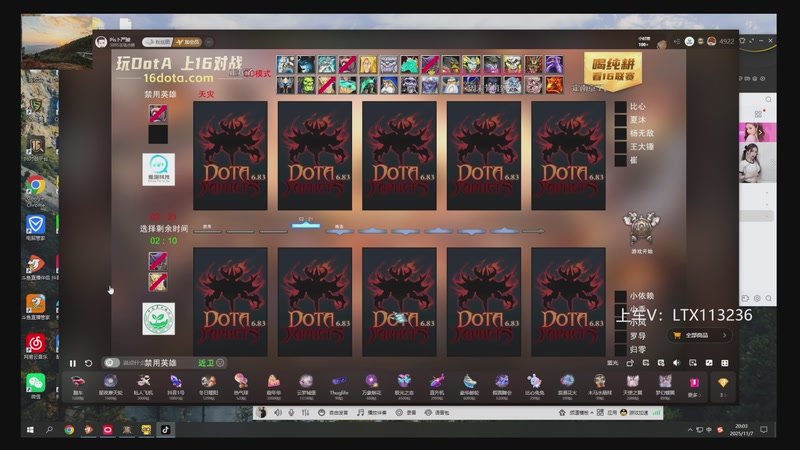
Task: Open the 更多 more gifts entry
Action: pos(694,387)
